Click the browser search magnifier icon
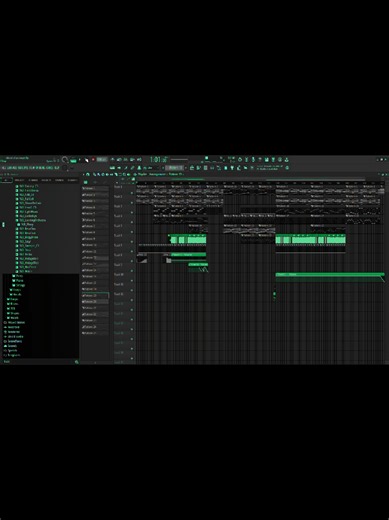The width and height of the screenshot is (389, 520). 77,361
